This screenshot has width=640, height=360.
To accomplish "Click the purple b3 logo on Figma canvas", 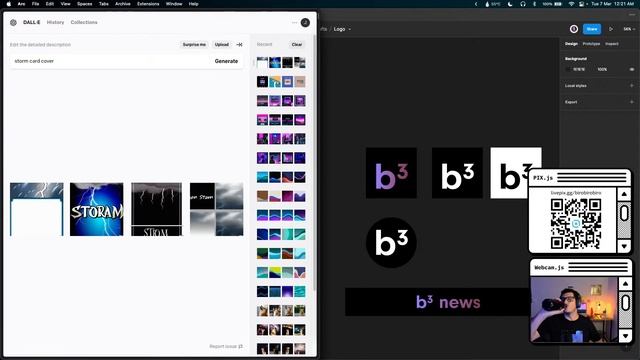I will (x=391, y=173).
